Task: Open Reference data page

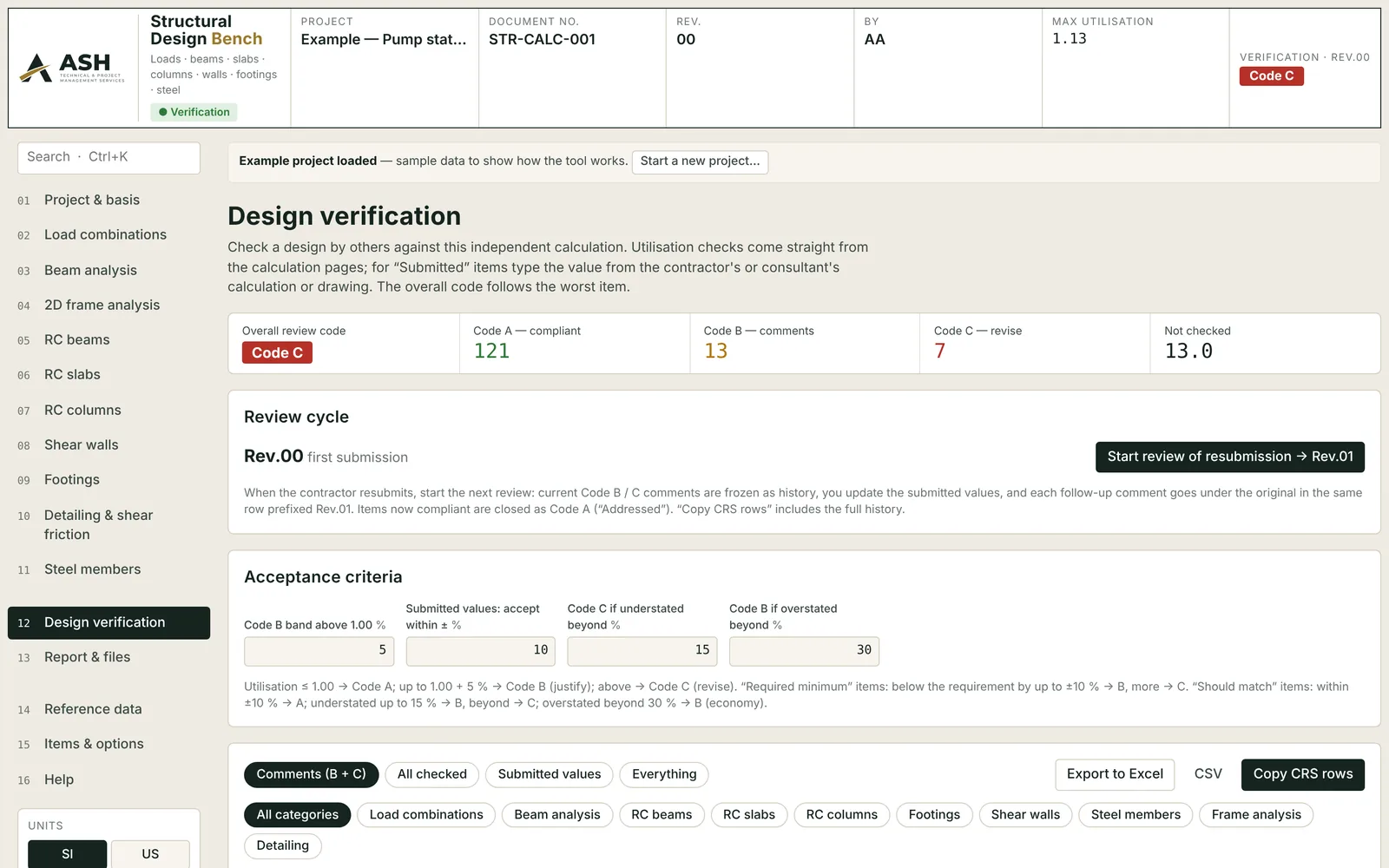Action: point(109,709)
